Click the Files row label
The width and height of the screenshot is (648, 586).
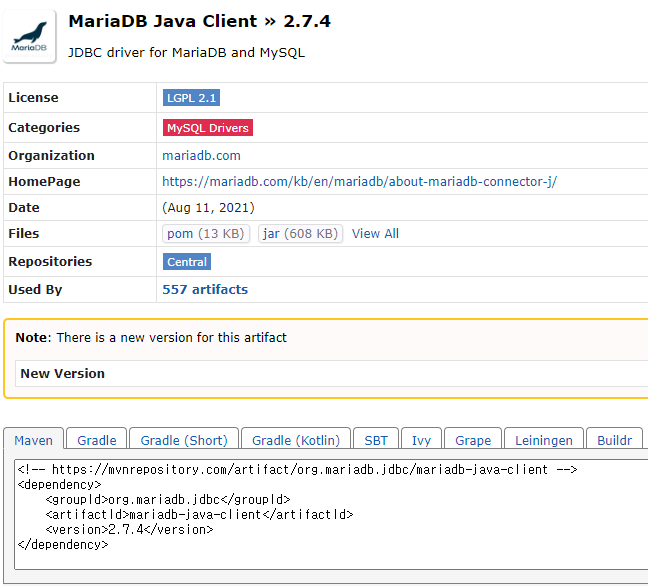(24, 233)
